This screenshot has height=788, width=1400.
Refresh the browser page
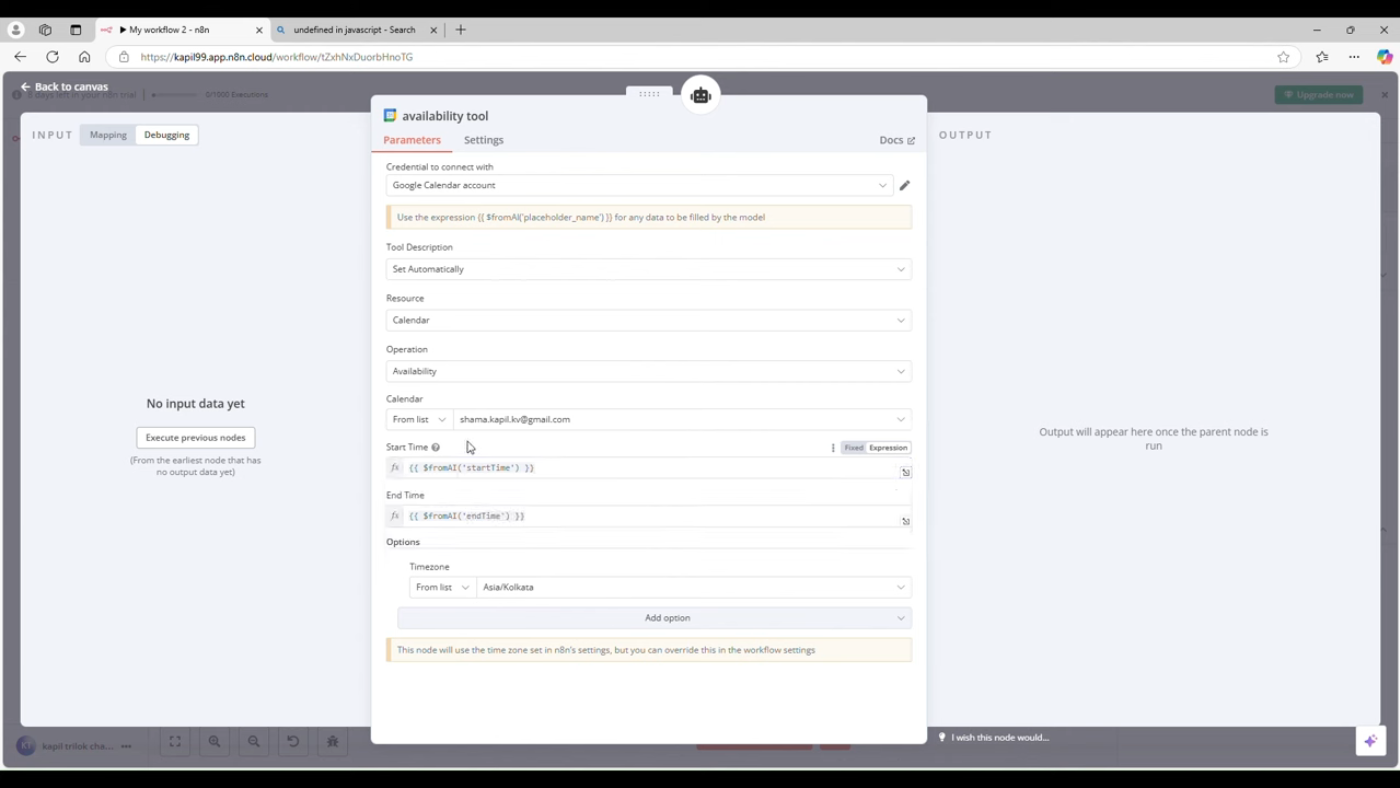(52, 57)
